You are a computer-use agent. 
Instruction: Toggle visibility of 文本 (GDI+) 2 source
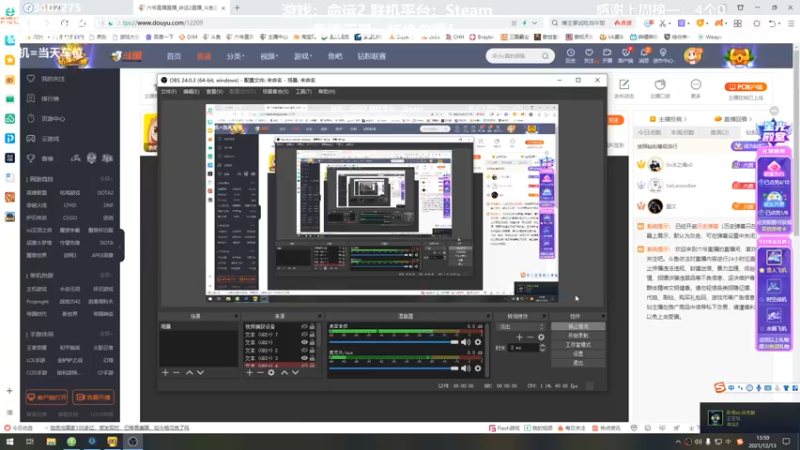click(305, 351)
